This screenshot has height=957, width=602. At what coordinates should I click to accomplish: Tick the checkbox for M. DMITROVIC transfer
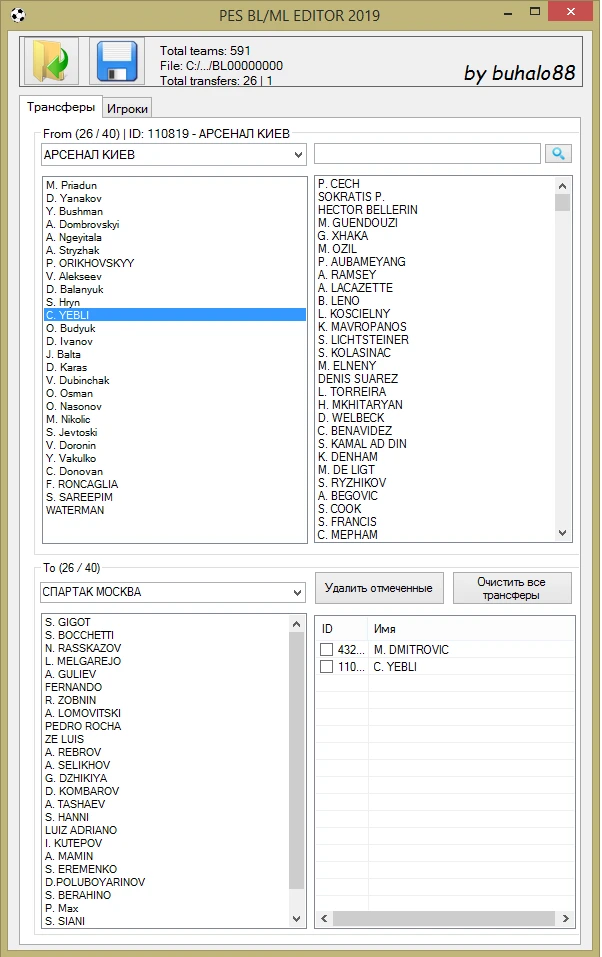[x=327, y=649]
